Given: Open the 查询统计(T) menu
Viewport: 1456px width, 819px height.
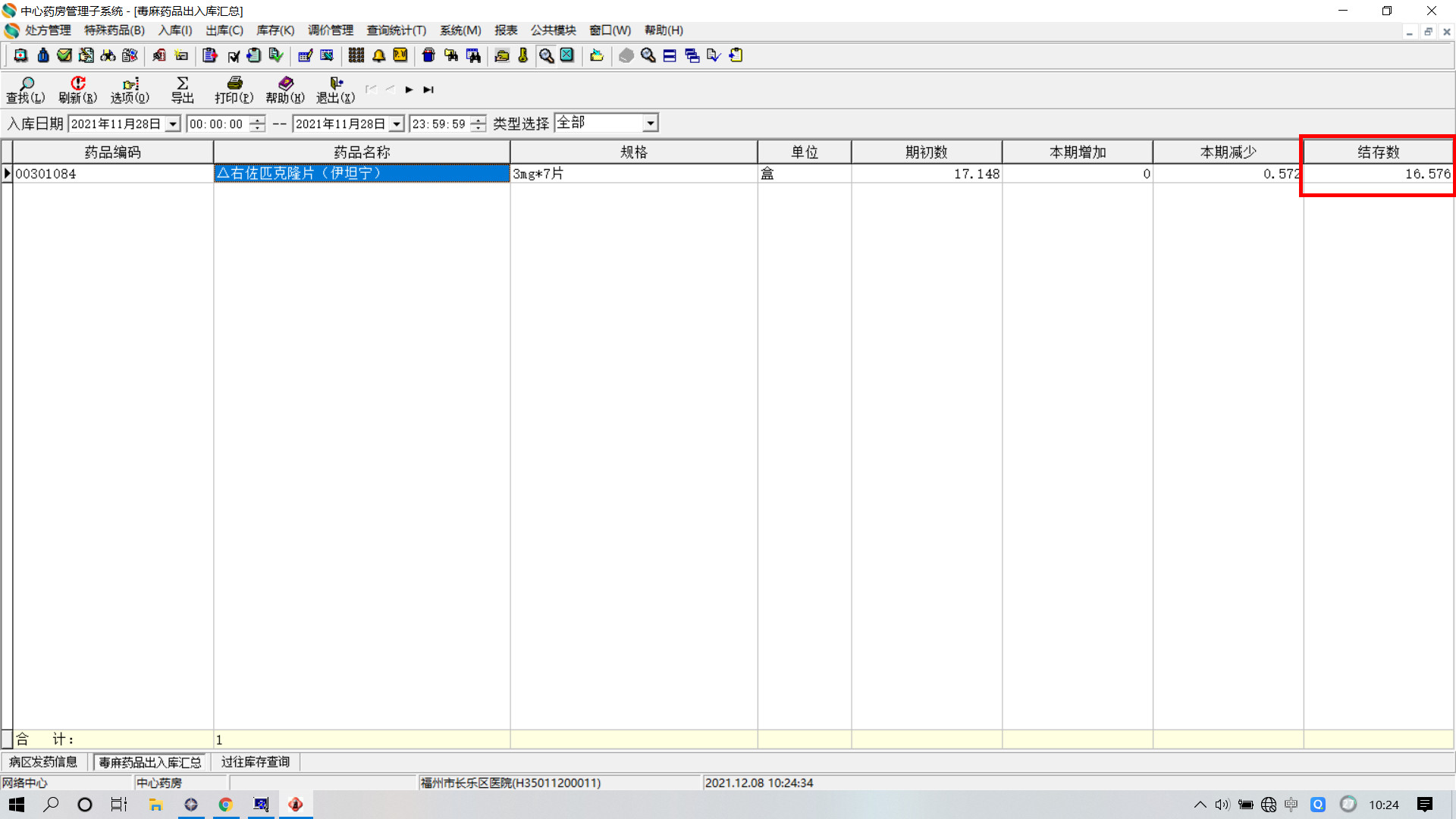Looking at the screenshot, I should coord(396,30).
